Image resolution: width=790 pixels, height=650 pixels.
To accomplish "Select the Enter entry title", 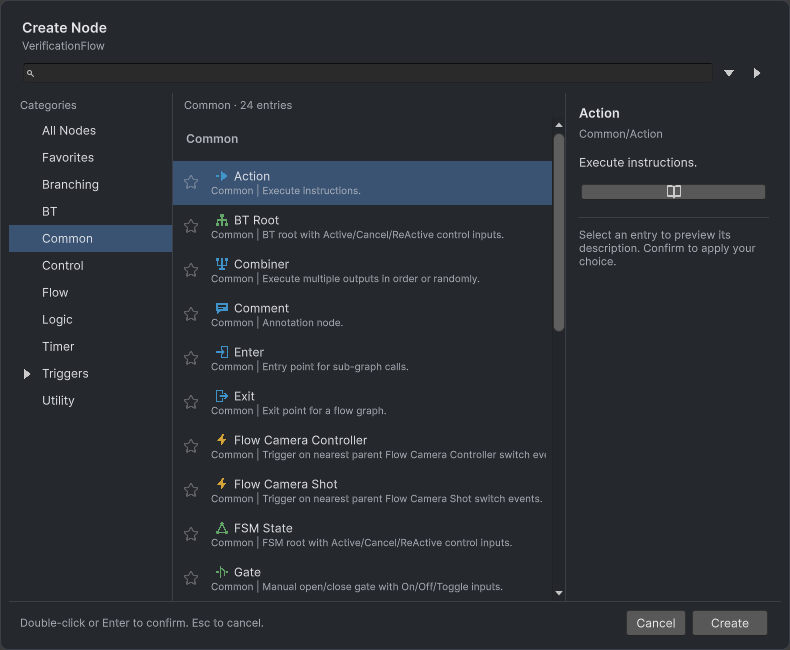I will pyautogui.click(x=249, y=352).
